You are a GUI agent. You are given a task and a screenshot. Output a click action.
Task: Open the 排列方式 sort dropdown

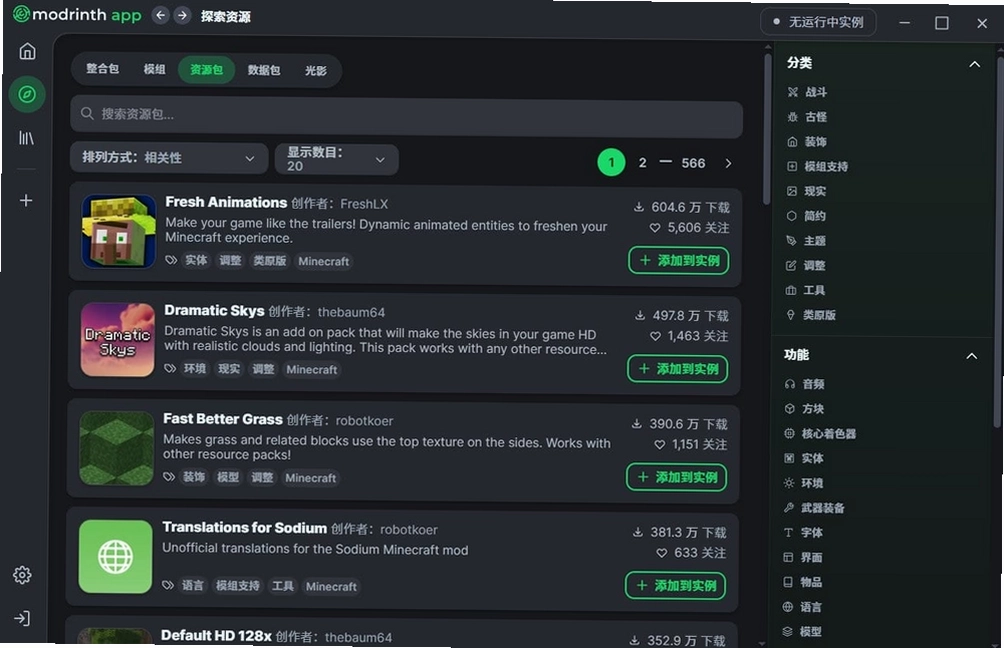[169, 158]
